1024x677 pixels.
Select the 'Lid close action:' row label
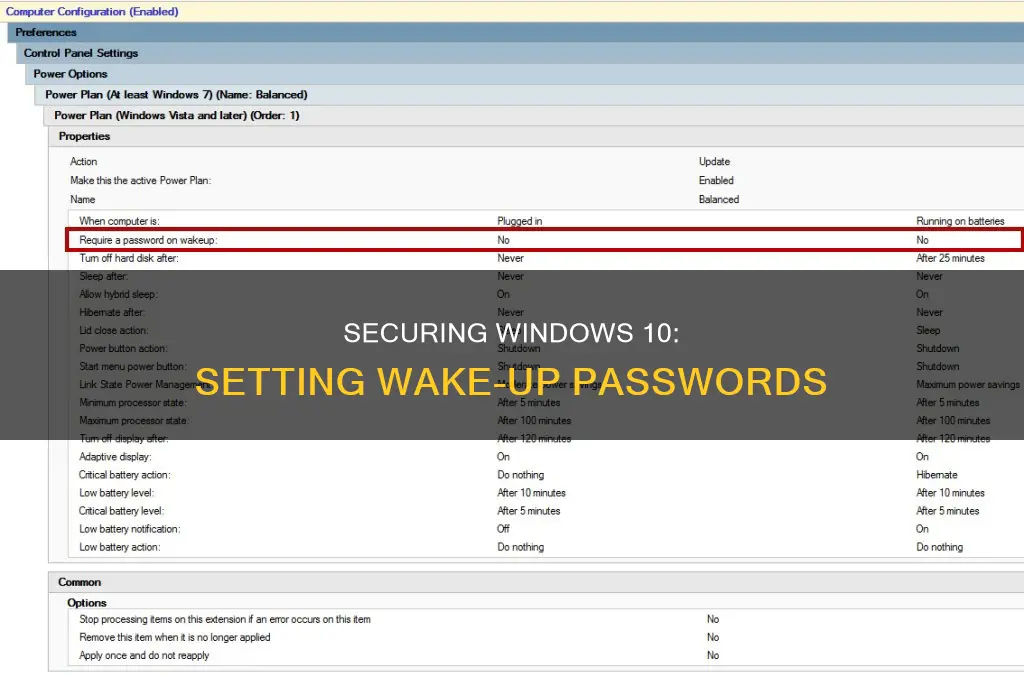tap(114, 330)
